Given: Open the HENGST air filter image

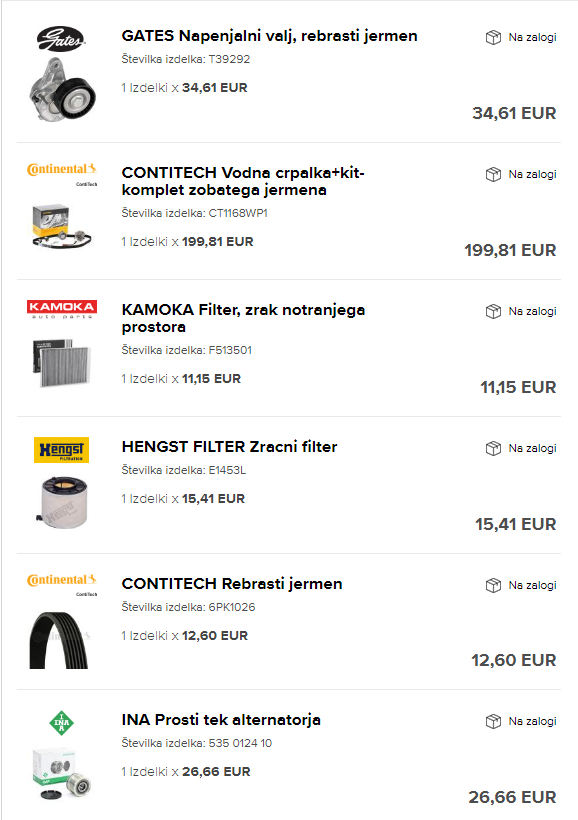Looking at the screenshot, I should [x=62, y=501].
